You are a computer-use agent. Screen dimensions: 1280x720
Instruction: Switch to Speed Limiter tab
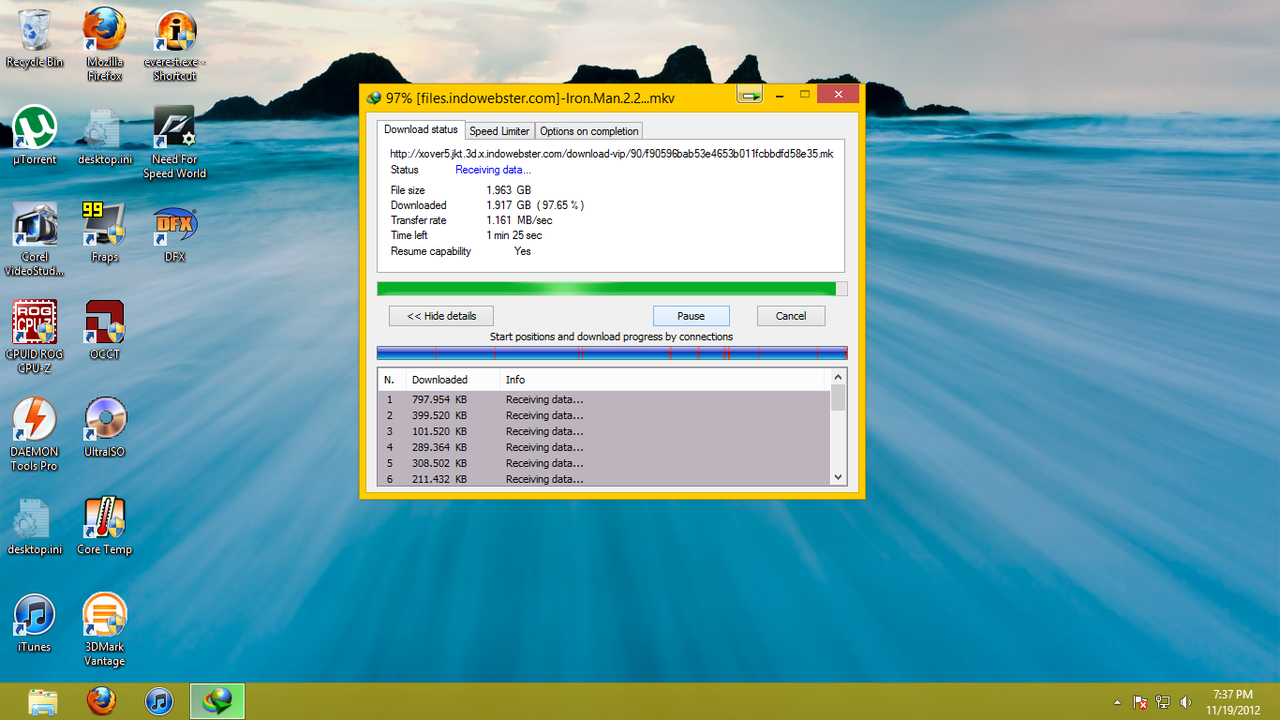pyautogui.click(x=500, y=131)
